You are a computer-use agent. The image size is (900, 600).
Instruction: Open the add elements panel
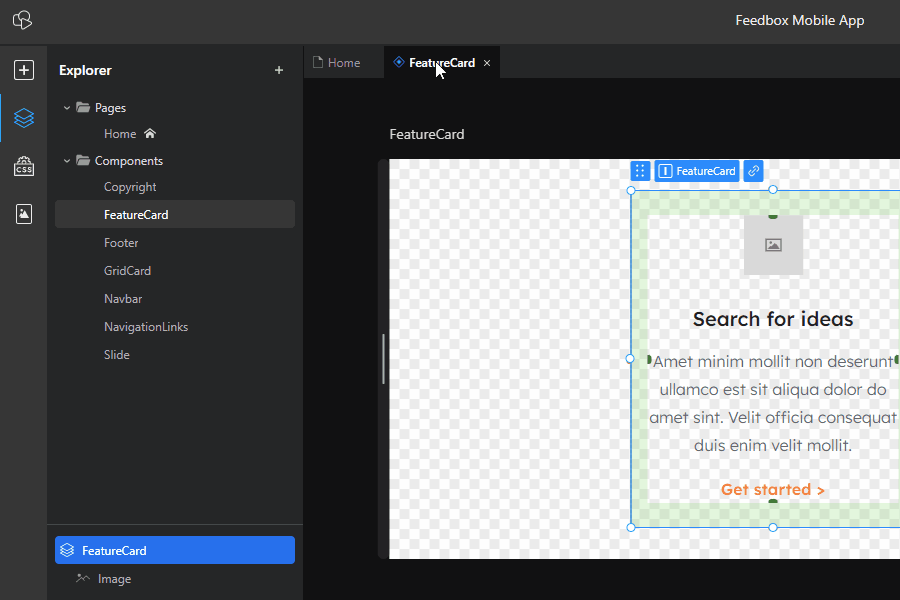click(24, 70)
